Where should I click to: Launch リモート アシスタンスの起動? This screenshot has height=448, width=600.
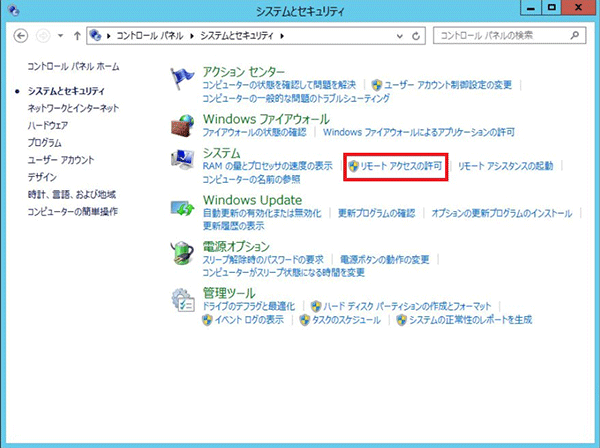[506, 166]
